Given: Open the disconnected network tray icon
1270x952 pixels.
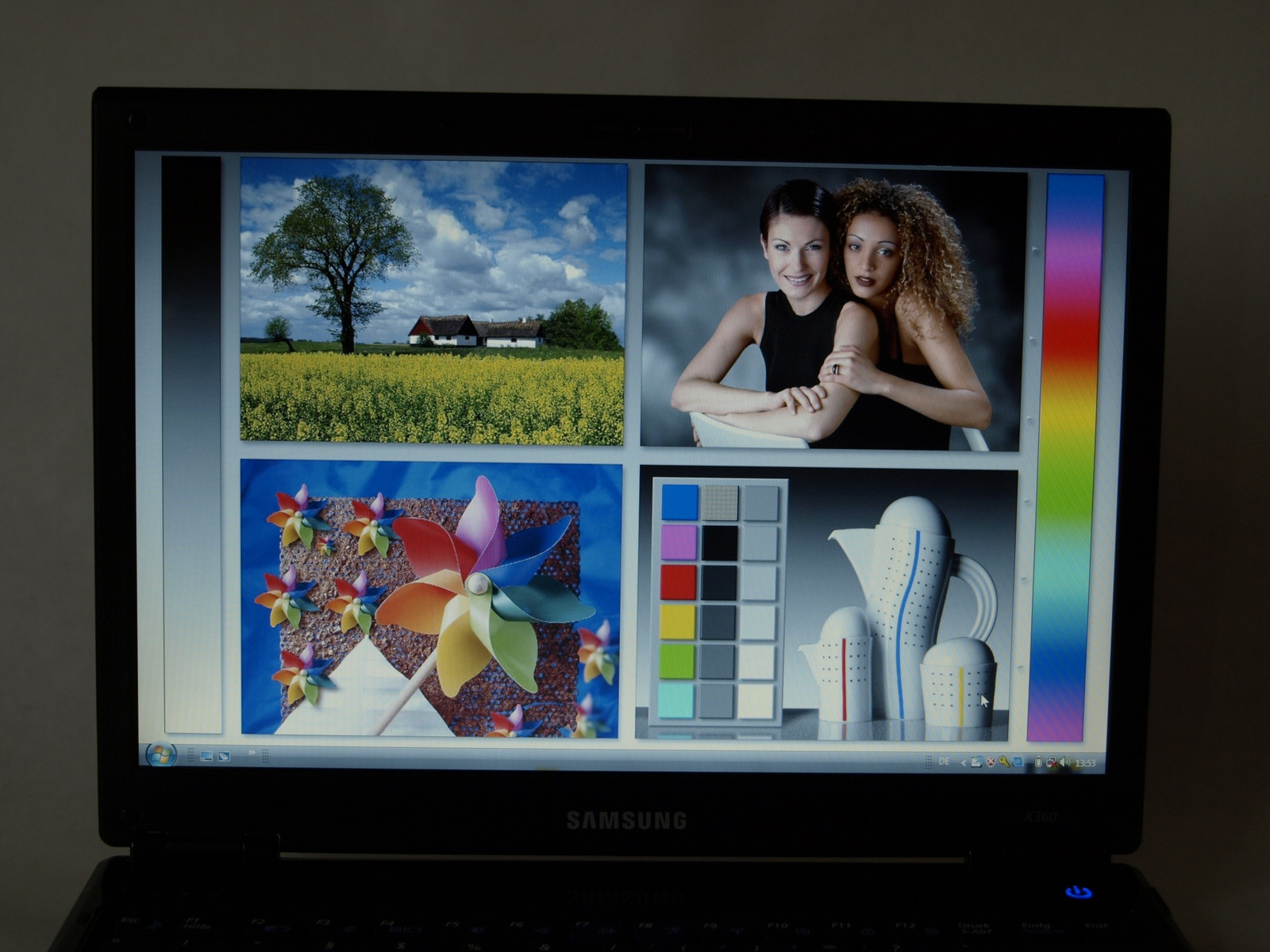Looking at the screenshot, I should [1051, 762].
